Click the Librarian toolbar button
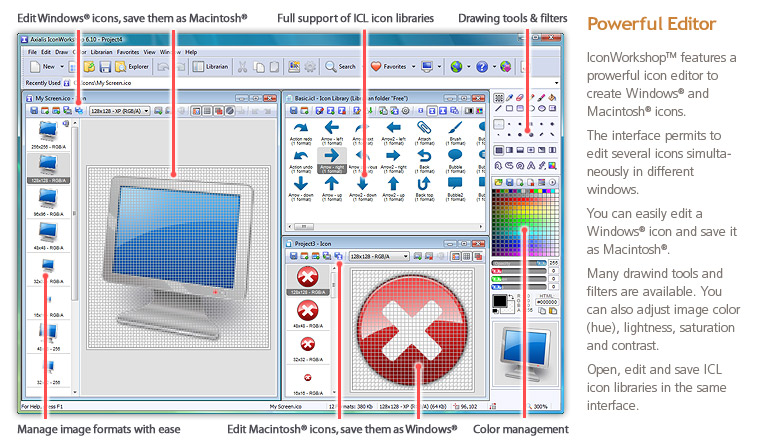This screenshot has height=440, width=760. point(210,67)
